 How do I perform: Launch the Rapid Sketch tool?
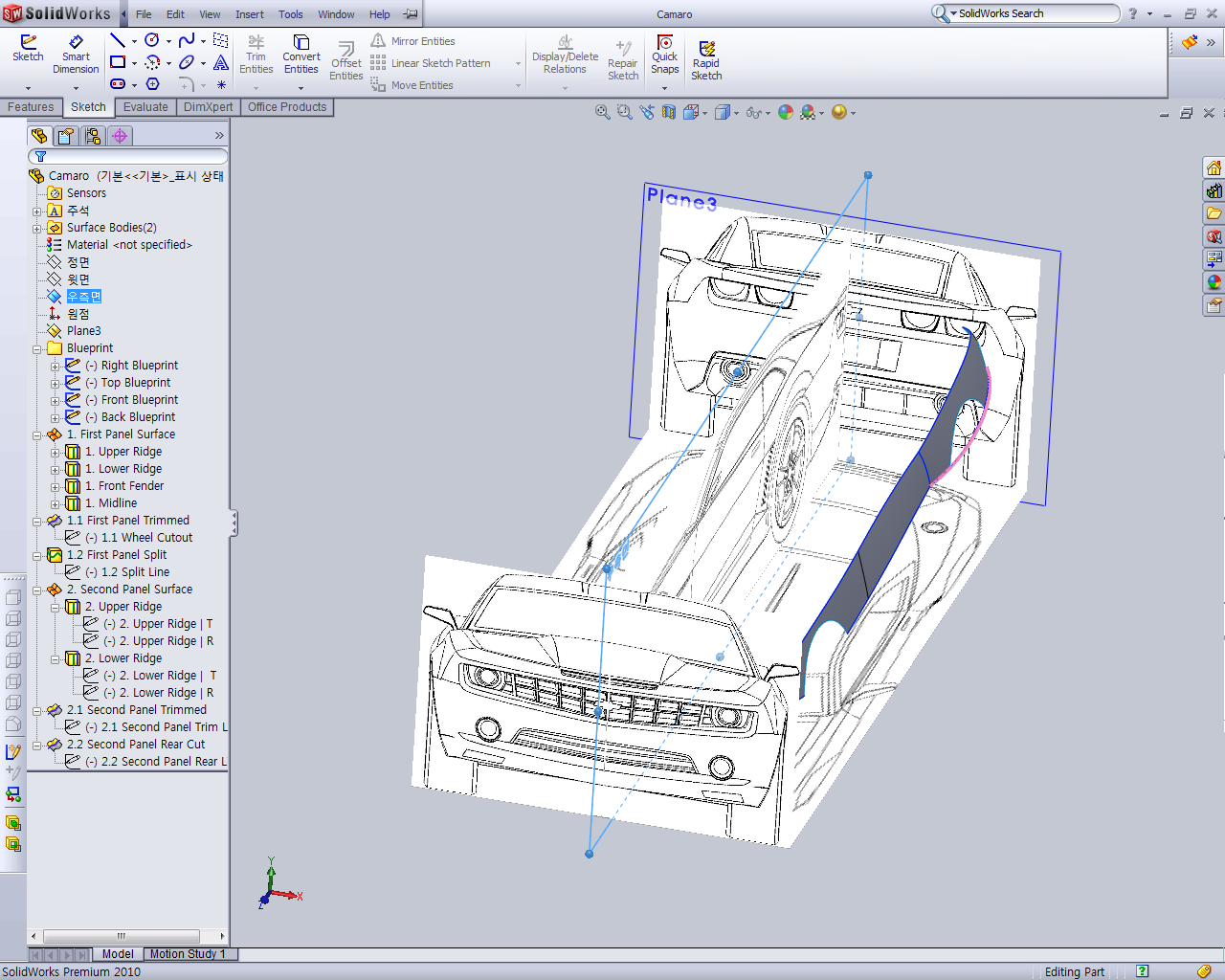(706, 60)
